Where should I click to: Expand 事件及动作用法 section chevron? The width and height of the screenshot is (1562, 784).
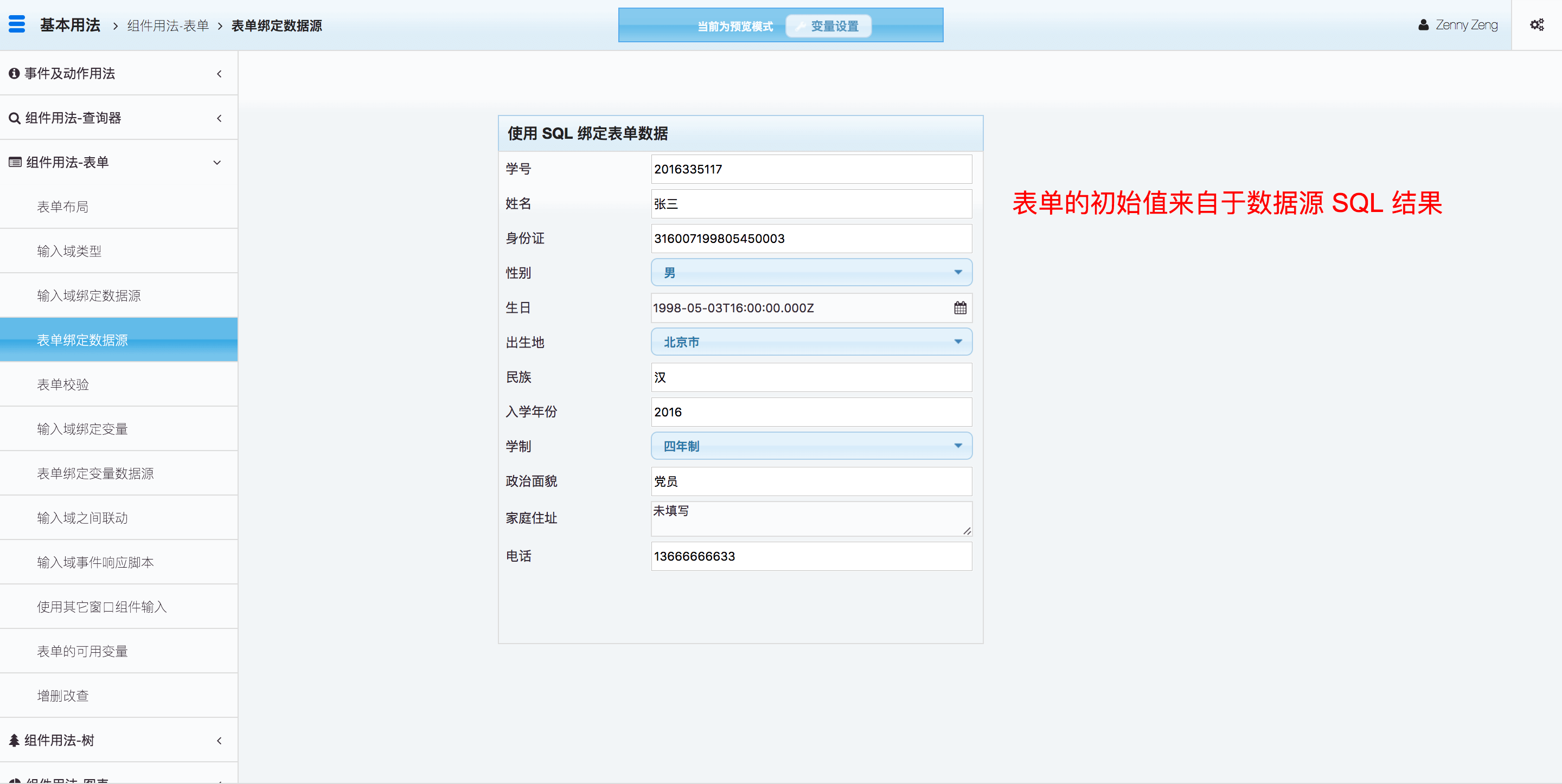pos(219,74)
